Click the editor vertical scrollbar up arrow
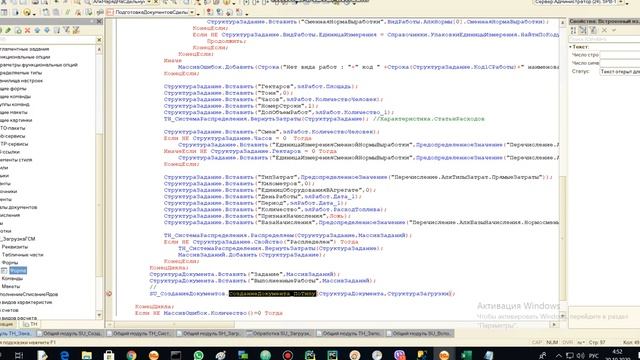 pos(562,23)
